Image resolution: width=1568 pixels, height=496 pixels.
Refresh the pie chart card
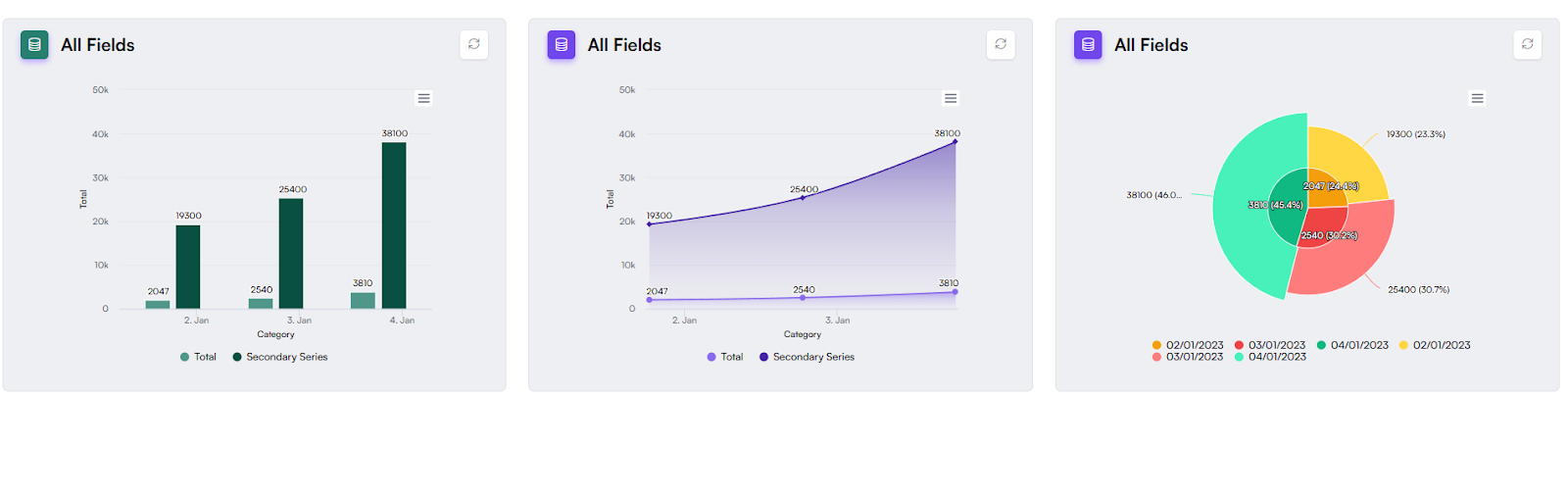pos(1527,44)
